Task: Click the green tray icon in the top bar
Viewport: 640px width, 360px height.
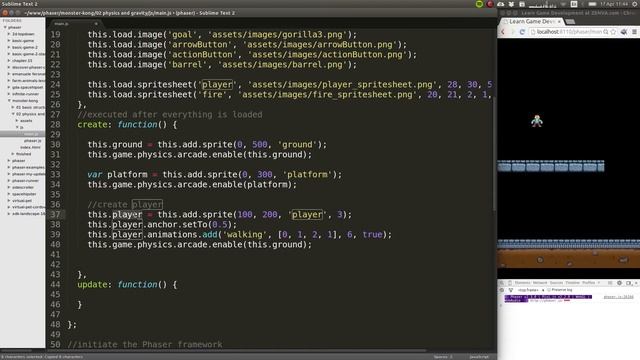Action: (479, 4)
